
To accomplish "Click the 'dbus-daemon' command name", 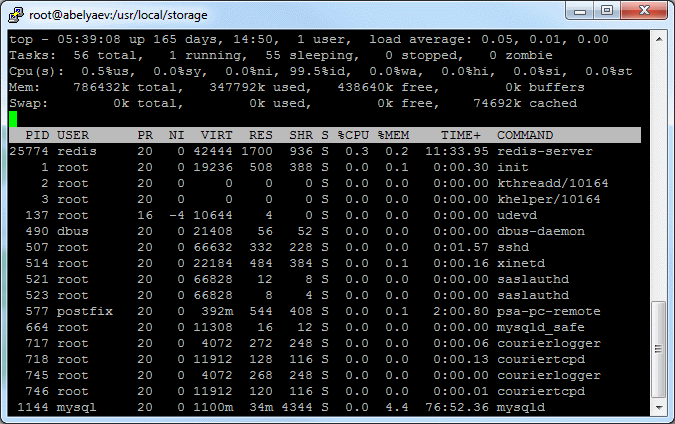I will pyautogui.click(x=541, y=231).
